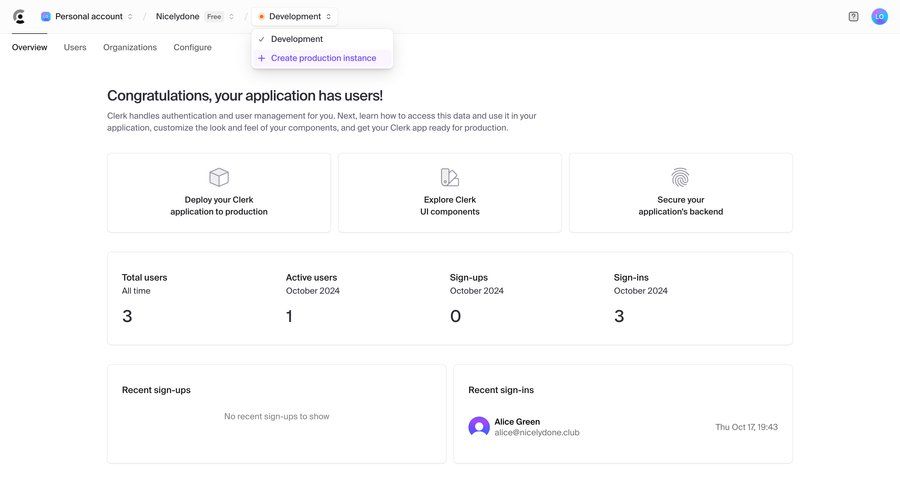Switch to the Overview tab
The image size is (900, 484).
pyautogui.click(x=29, y=47)
